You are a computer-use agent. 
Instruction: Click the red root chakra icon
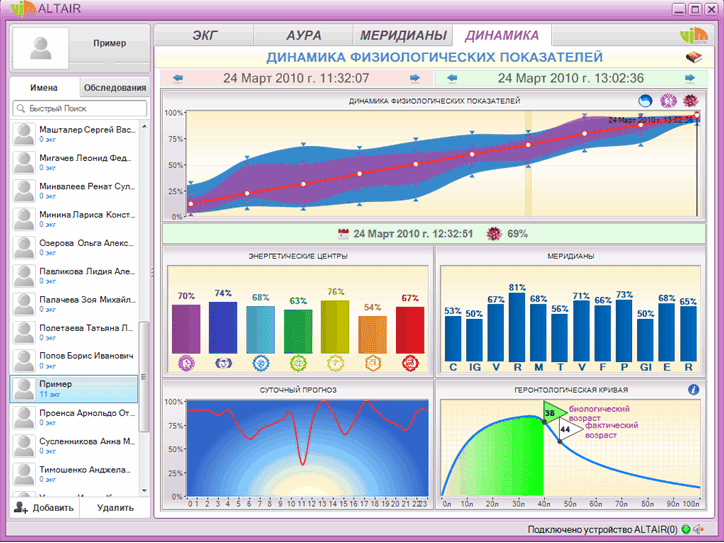410,363
